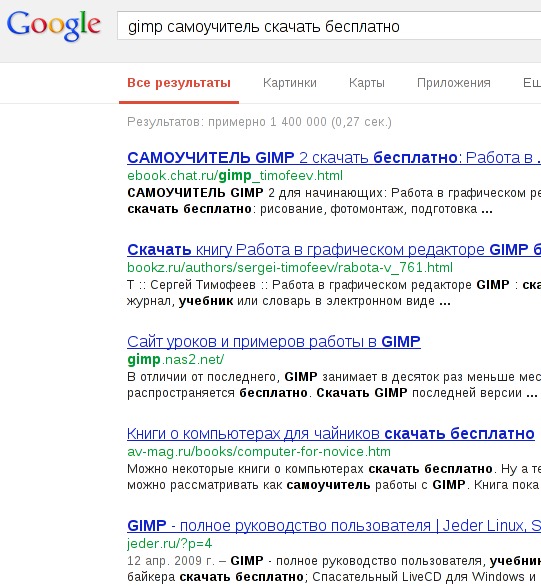The image size is (541, 586).
Task: Click the search input field
Action: click(329, 26)
